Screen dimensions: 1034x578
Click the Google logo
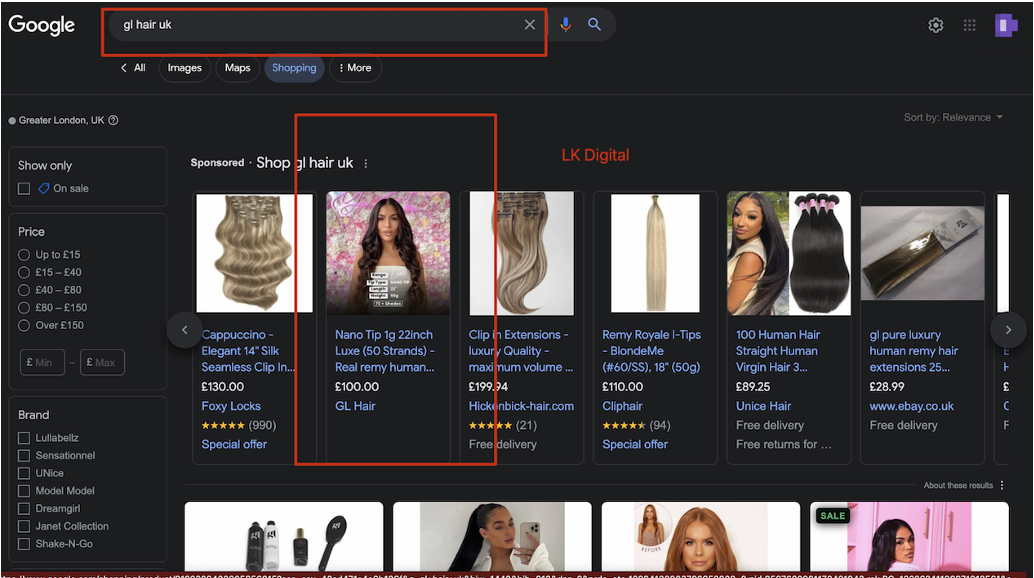(42, 25)
